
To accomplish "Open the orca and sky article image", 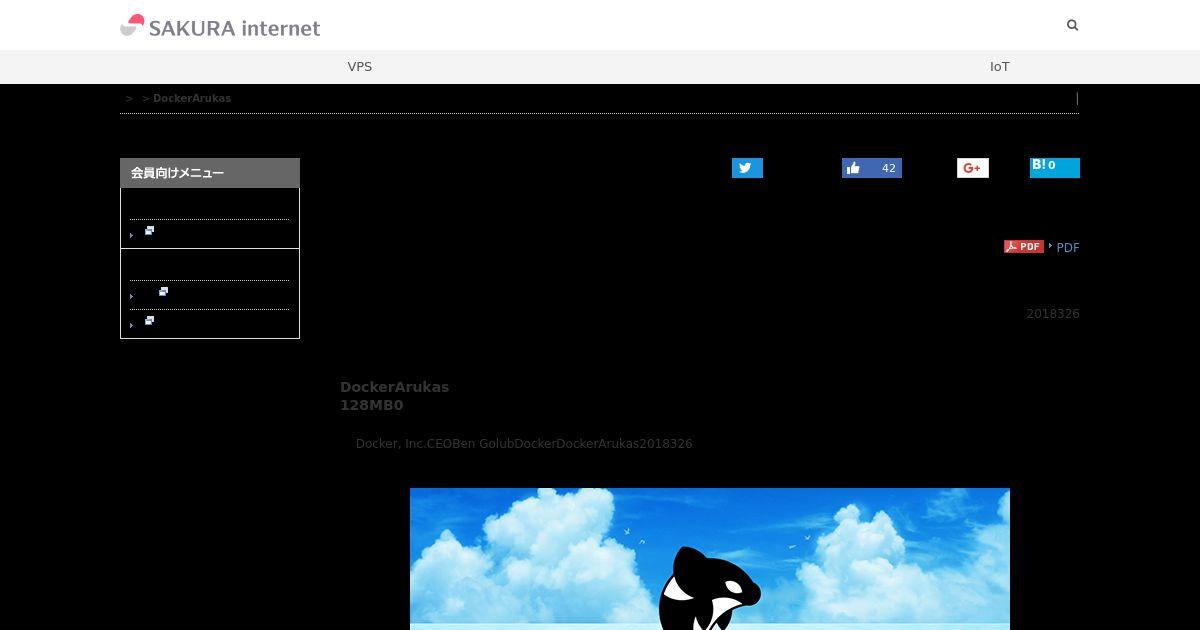I will point(710,559).
